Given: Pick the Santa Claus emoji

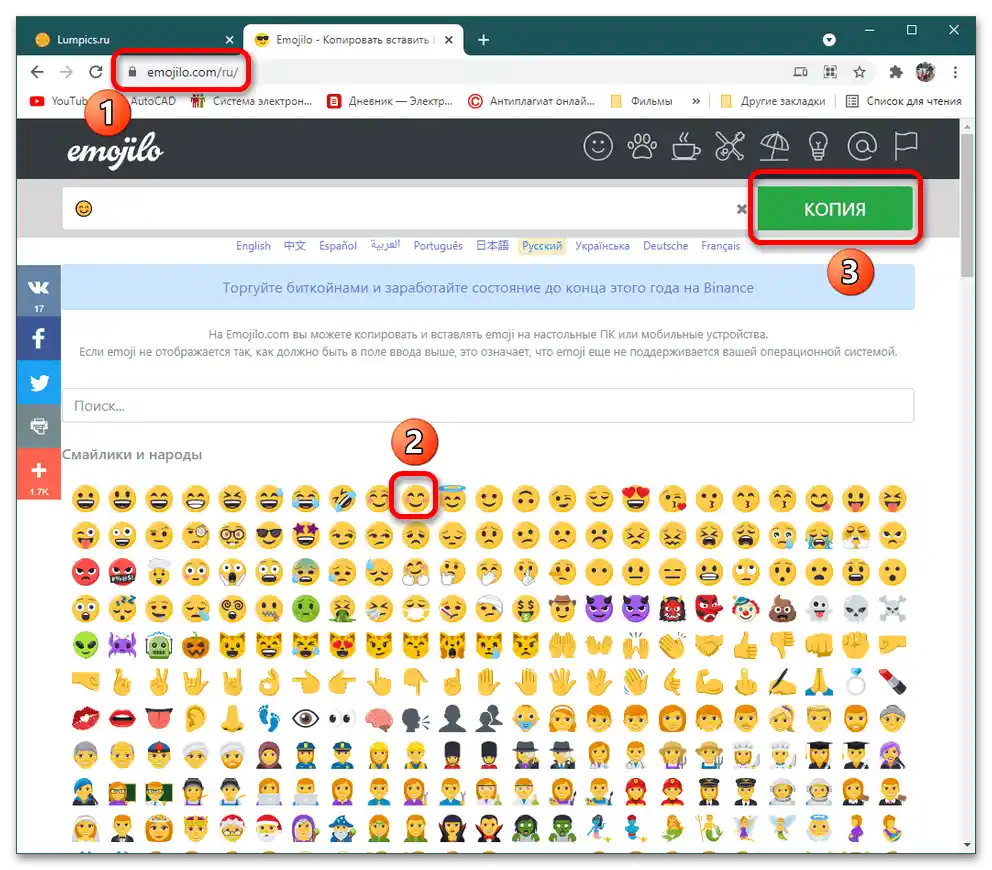Looking at the screenshot, I should (269, 828).
